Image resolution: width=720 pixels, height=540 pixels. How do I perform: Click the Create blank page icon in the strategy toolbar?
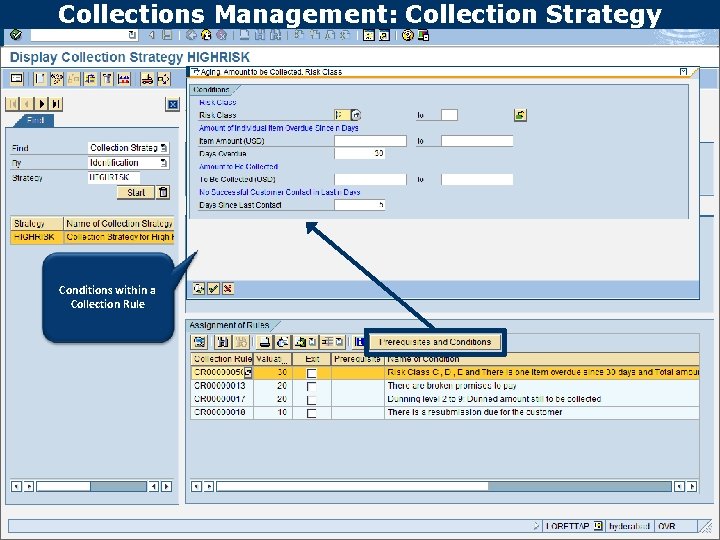tap(40, 79)
